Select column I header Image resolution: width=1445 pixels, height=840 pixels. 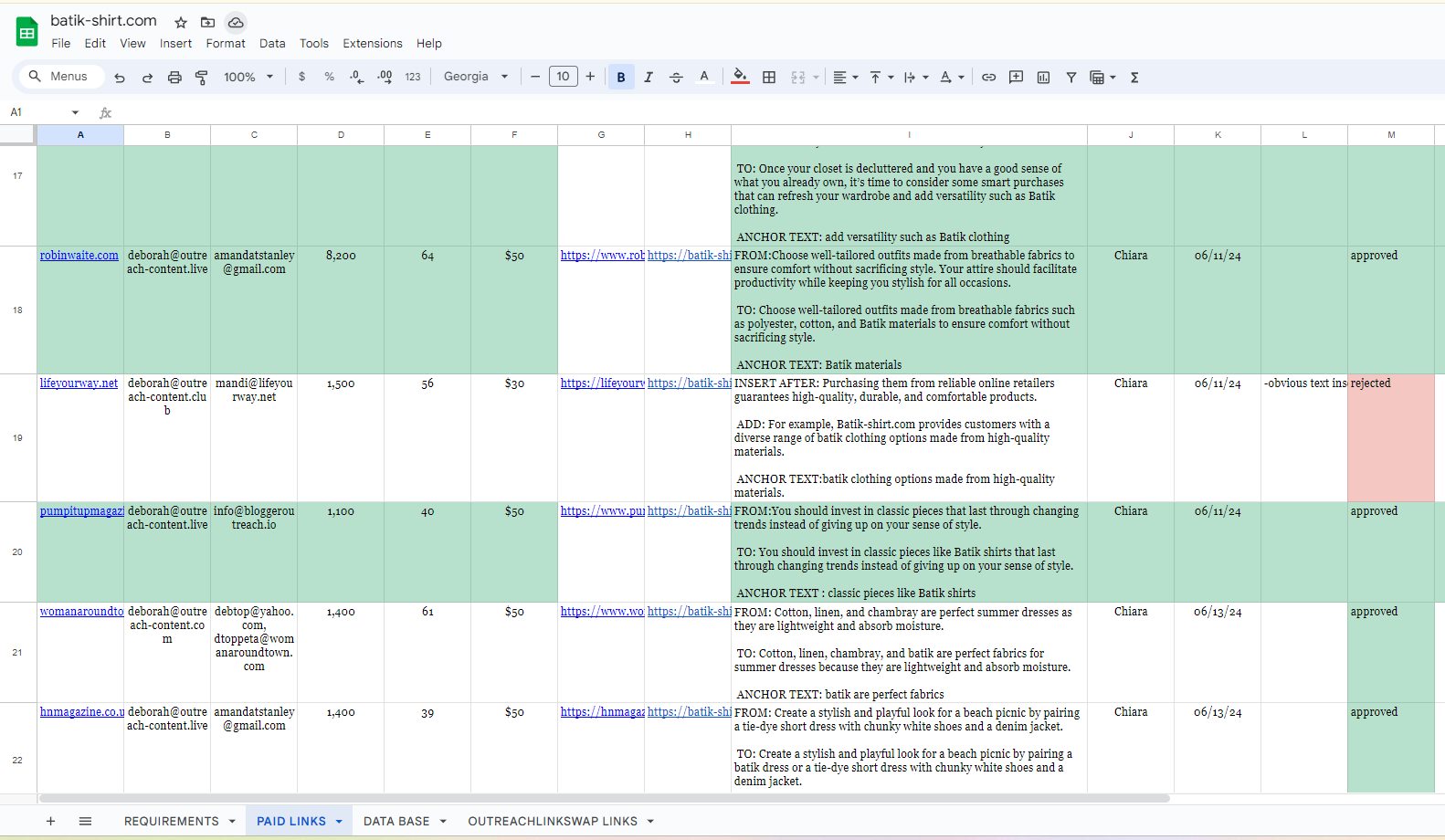909,135
